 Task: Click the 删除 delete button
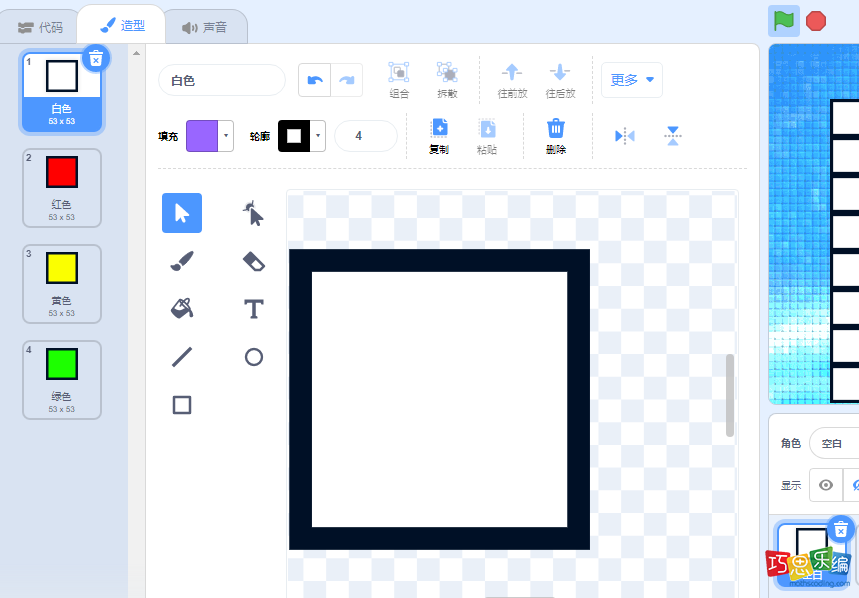[556, 136]
